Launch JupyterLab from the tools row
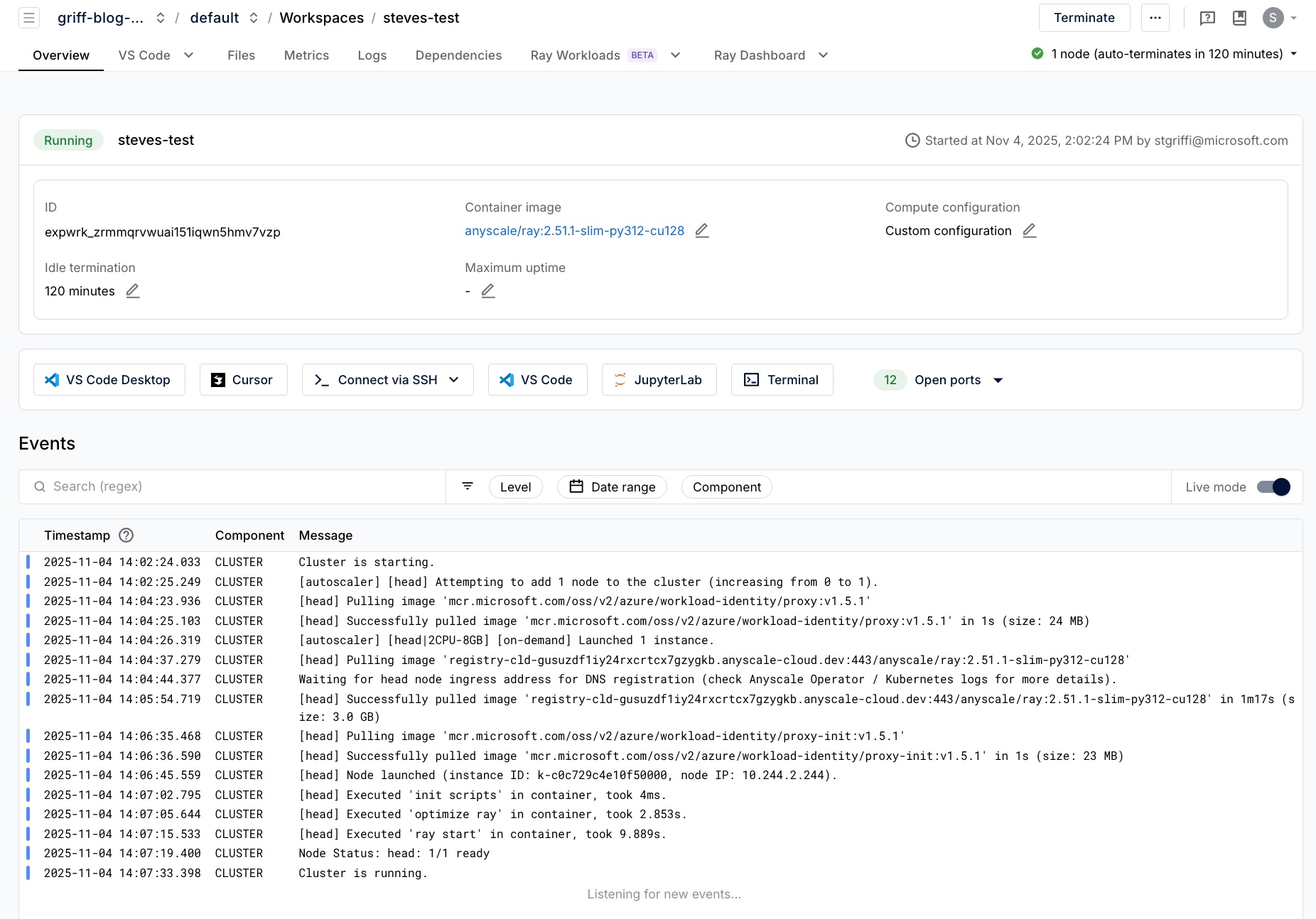 tap(659, 380)
